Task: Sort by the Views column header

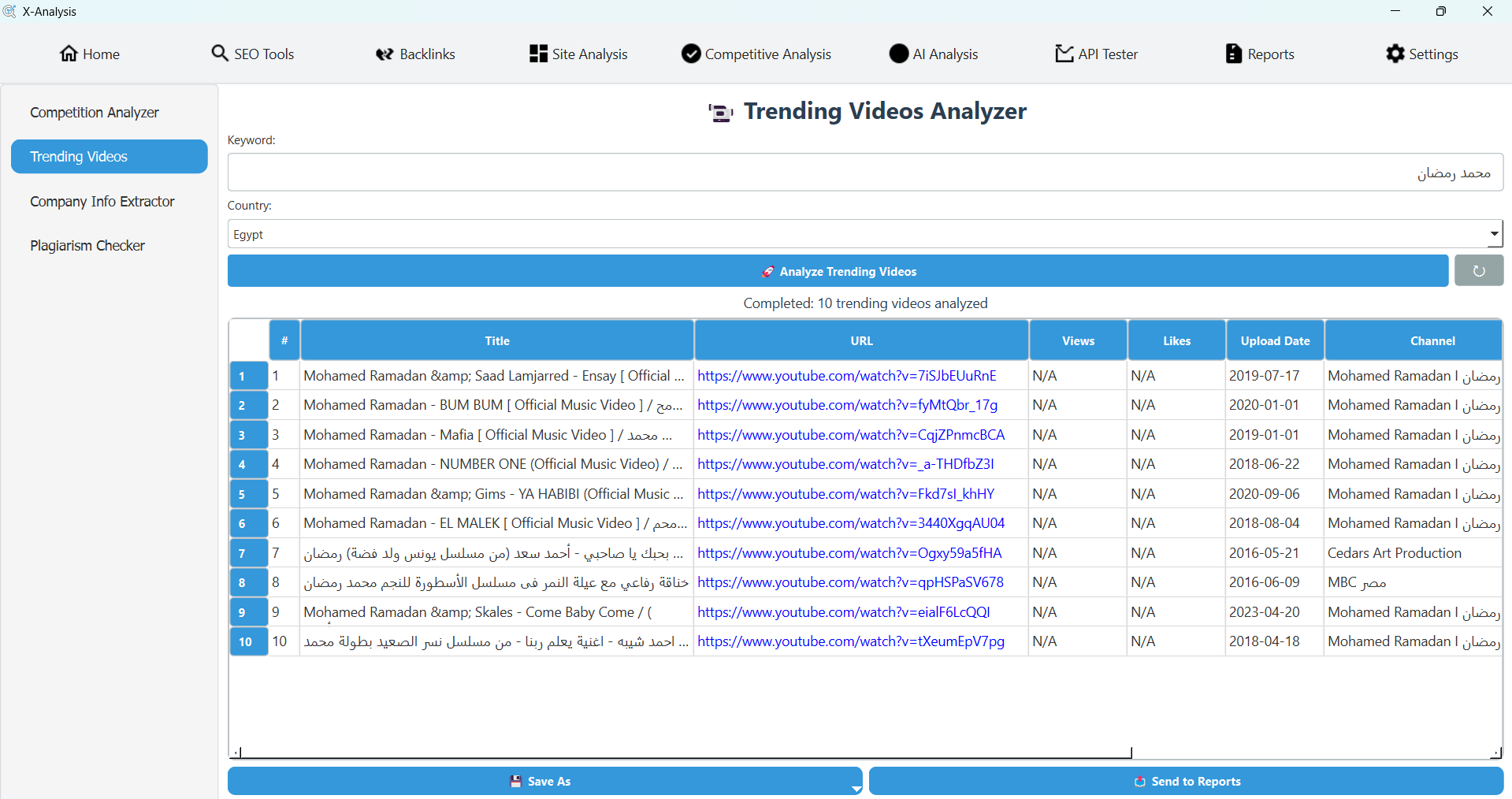Action: [x=1078, y=340]
